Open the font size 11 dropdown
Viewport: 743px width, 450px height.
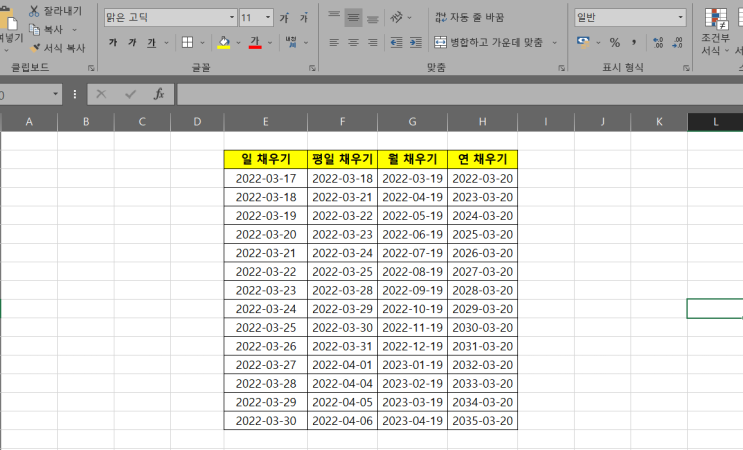(268, 18)
